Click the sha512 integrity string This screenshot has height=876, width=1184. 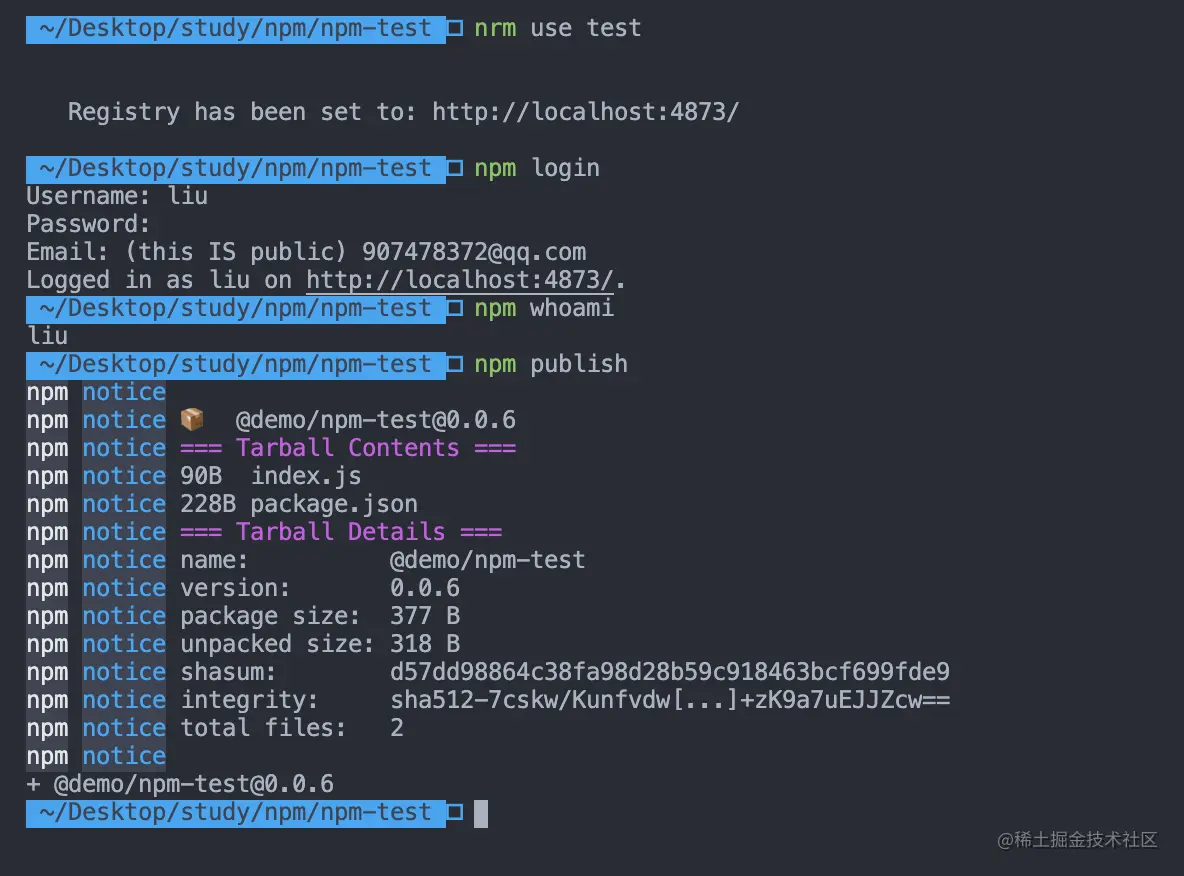tap(670, 699)
